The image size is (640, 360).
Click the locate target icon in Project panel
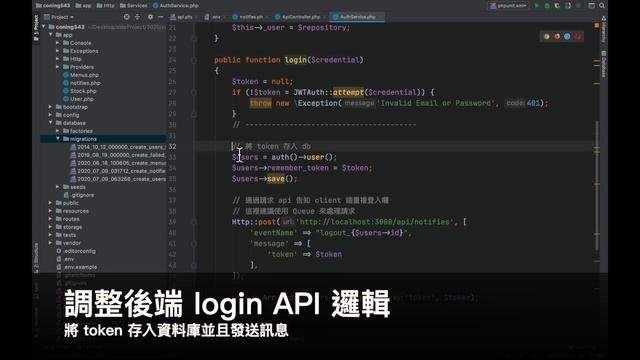pos(127,17)
